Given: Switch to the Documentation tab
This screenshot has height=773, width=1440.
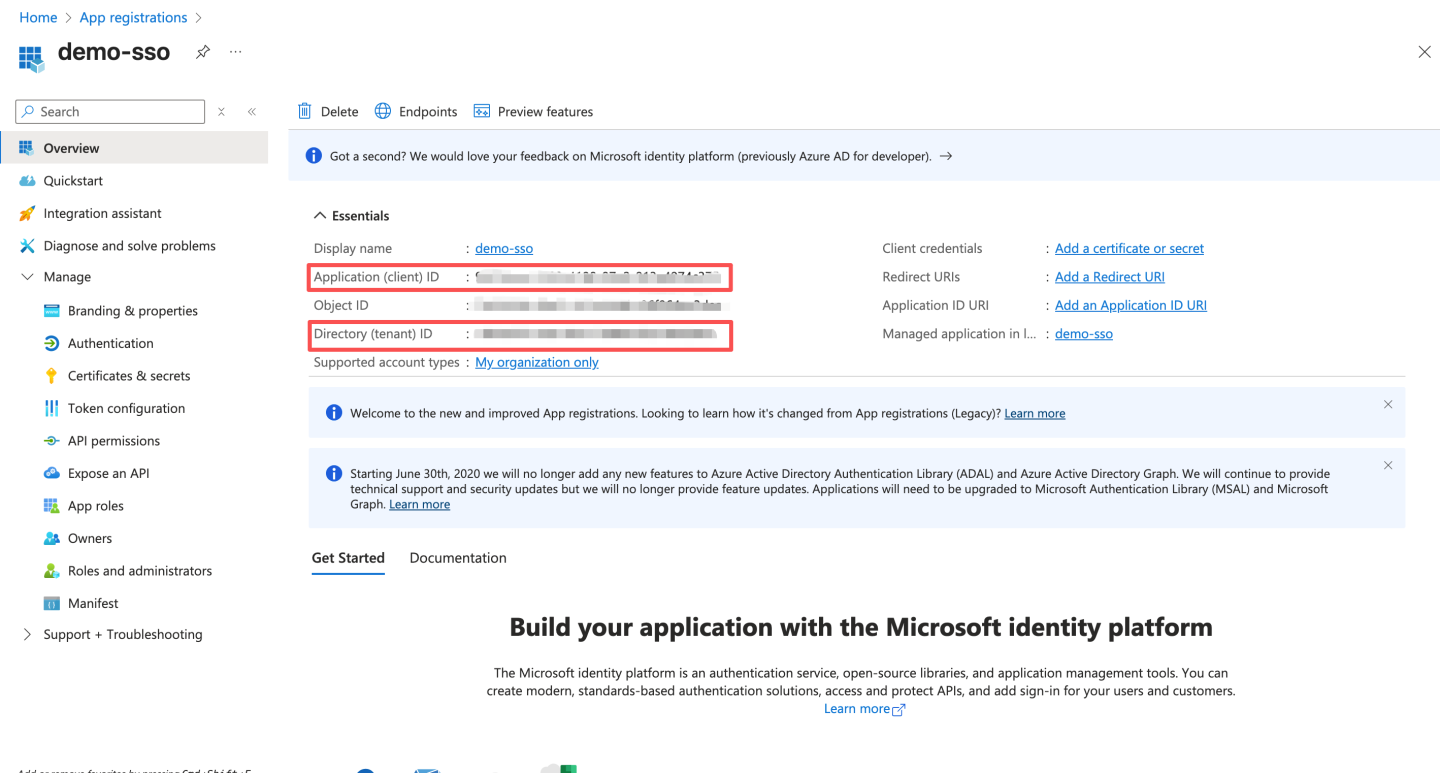Looking at the screenshot, I should (458, 558).
